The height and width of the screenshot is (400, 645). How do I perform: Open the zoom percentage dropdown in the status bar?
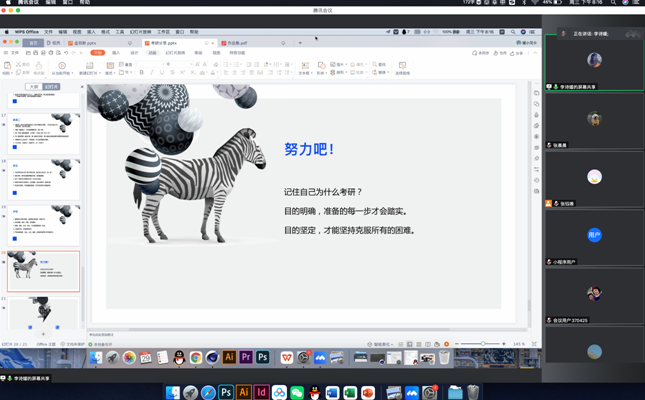click(521, 344)
